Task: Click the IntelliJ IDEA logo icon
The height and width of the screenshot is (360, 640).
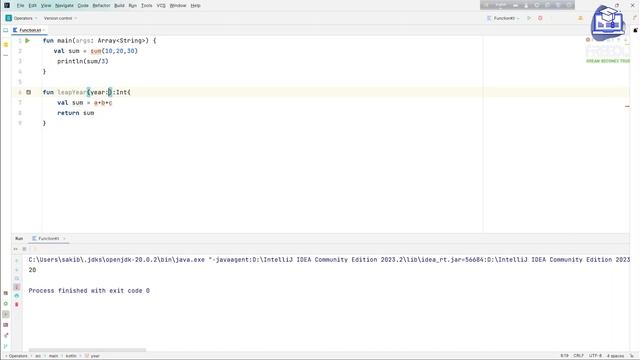Action: [x=7, y=6]
